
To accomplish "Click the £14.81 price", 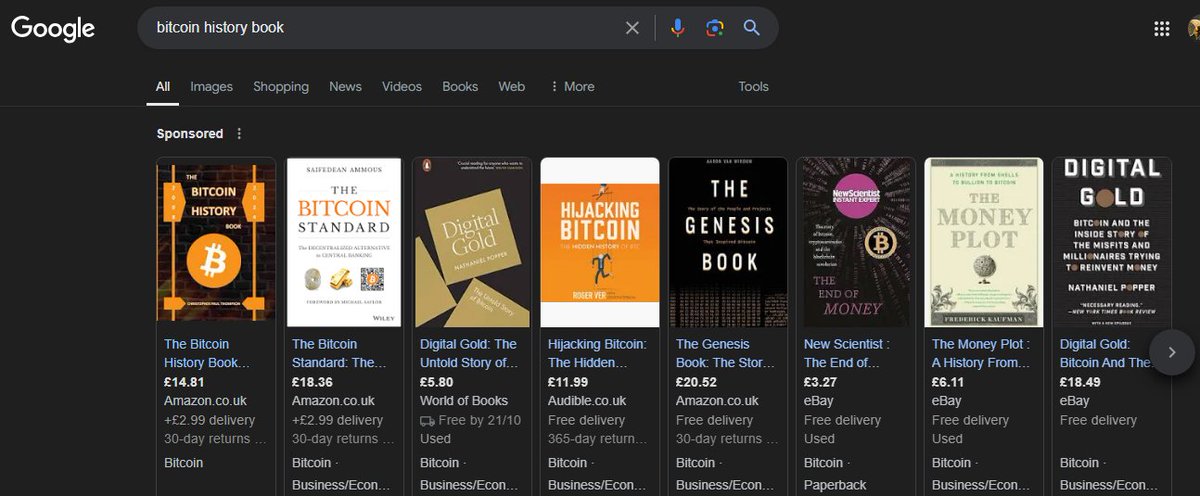I will (x=184, y=382).
